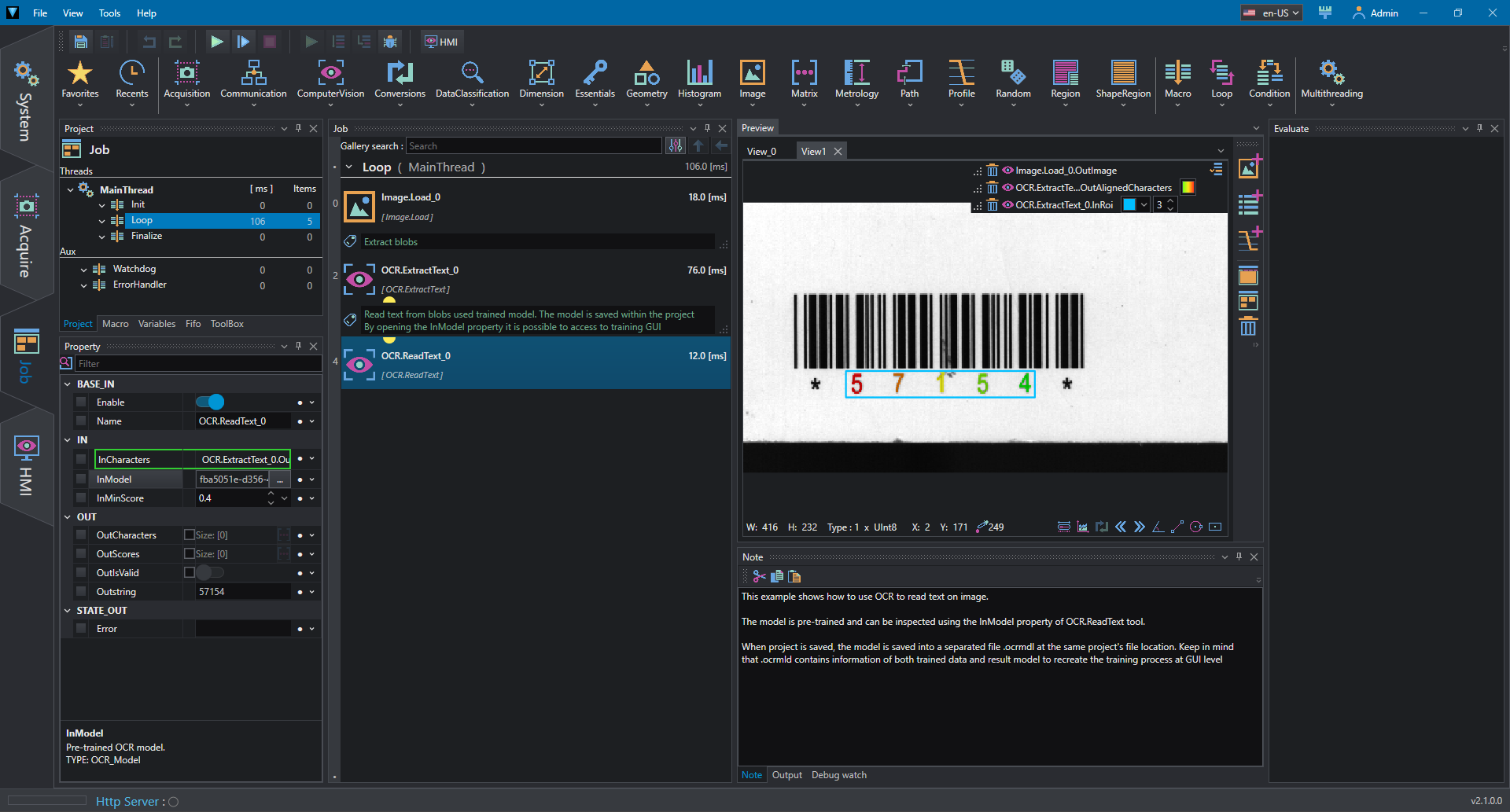Disable the Enable toggle for OCR.ReadText_0
Image resolution: width=1510 pixels, height=812 pixels.
(209, 402)
